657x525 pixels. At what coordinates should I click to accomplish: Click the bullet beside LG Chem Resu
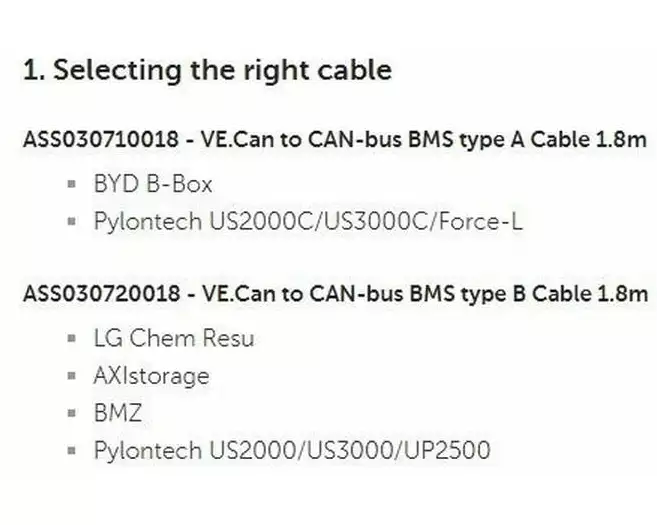coord(71,338)
